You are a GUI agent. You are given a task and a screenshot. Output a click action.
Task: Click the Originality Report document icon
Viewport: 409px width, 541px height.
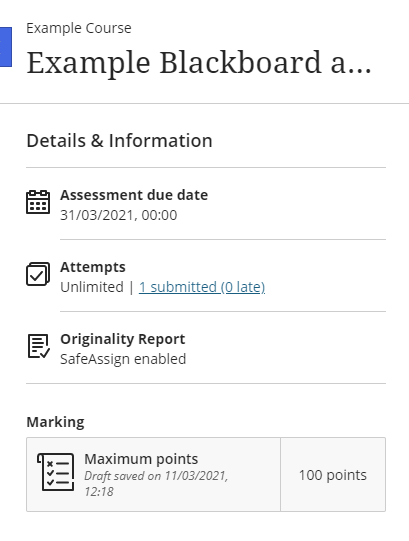pyautogui.click(x=39, y=346)
